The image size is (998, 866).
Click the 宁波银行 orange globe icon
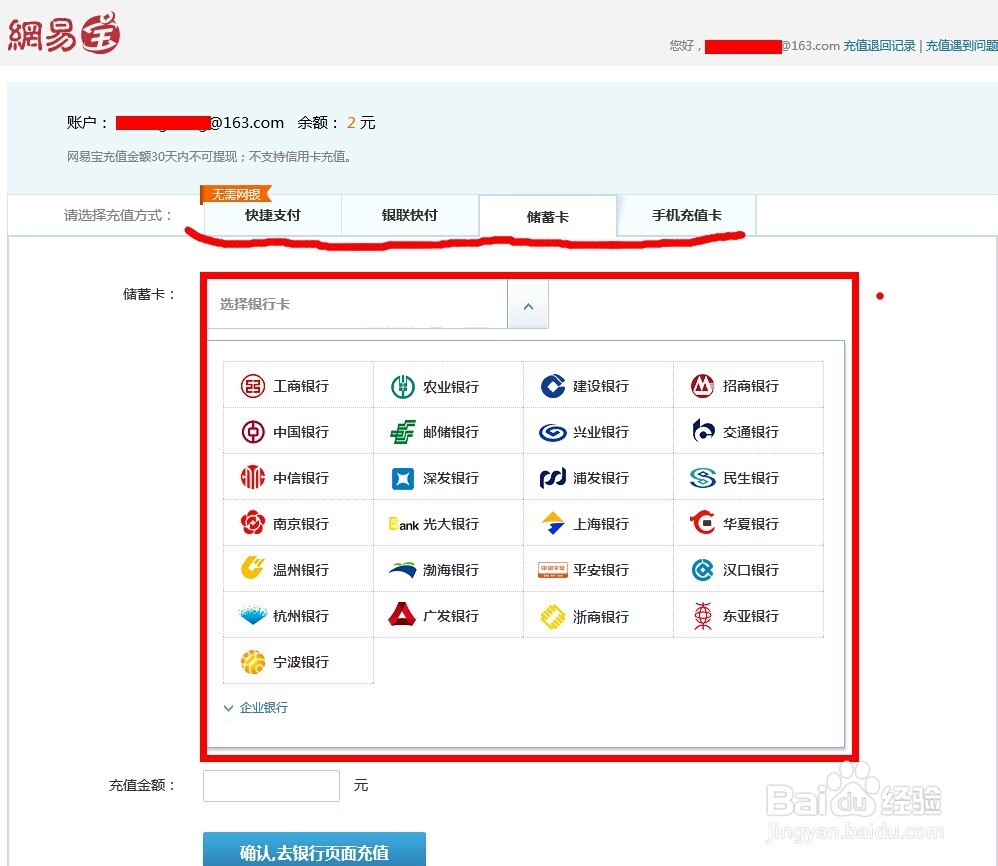[x=253, y=662]
